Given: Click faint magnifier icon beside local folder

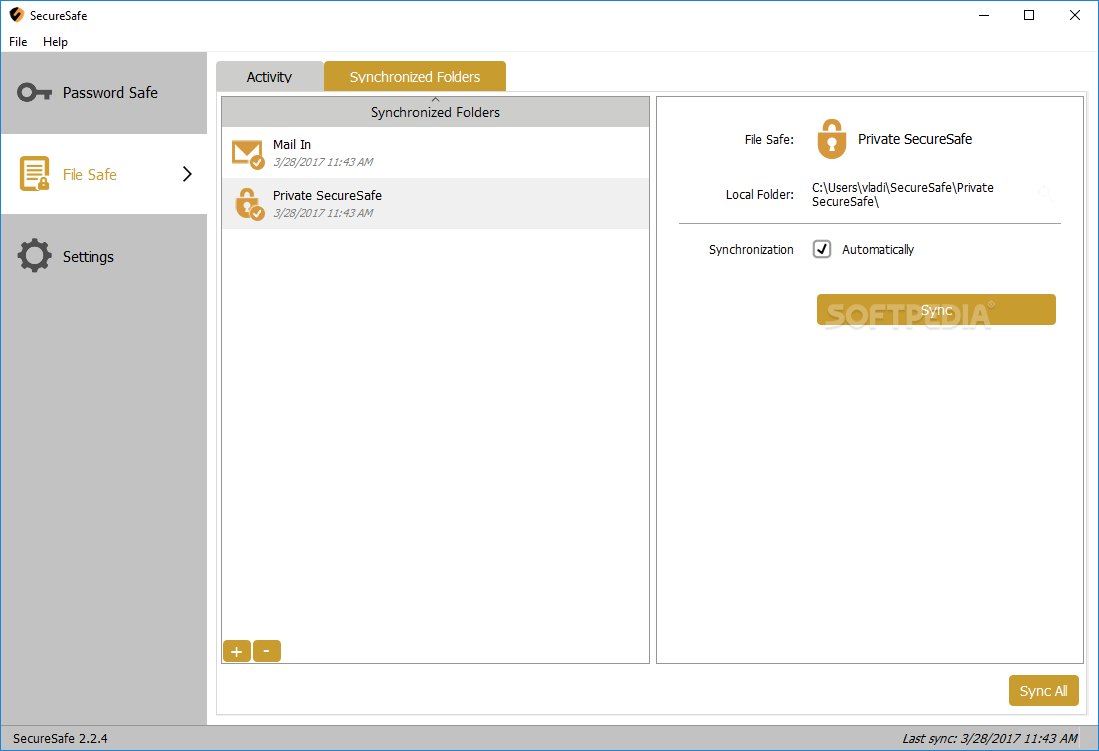Looking at the screenshot, I should click(1045, 194).
